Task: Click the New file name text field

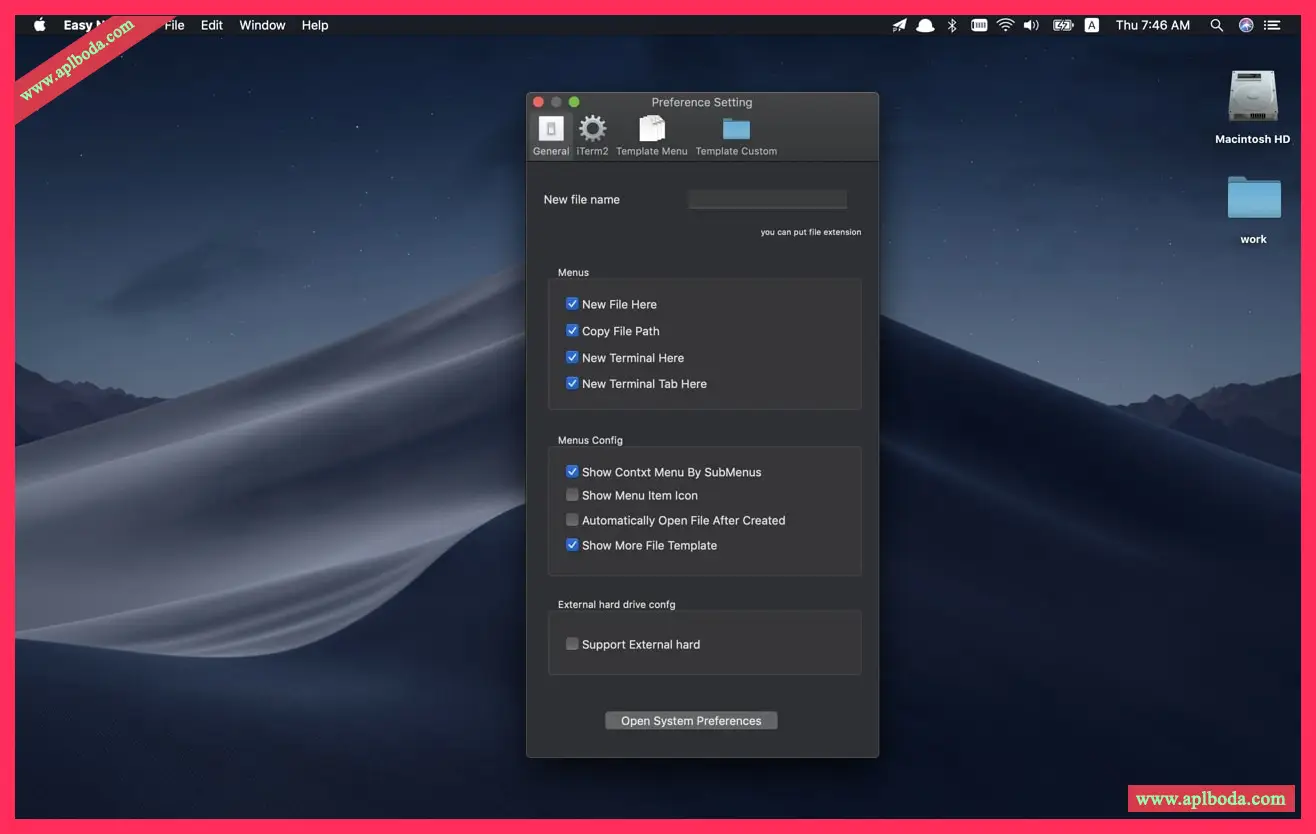Action: [x=767, y=199]
